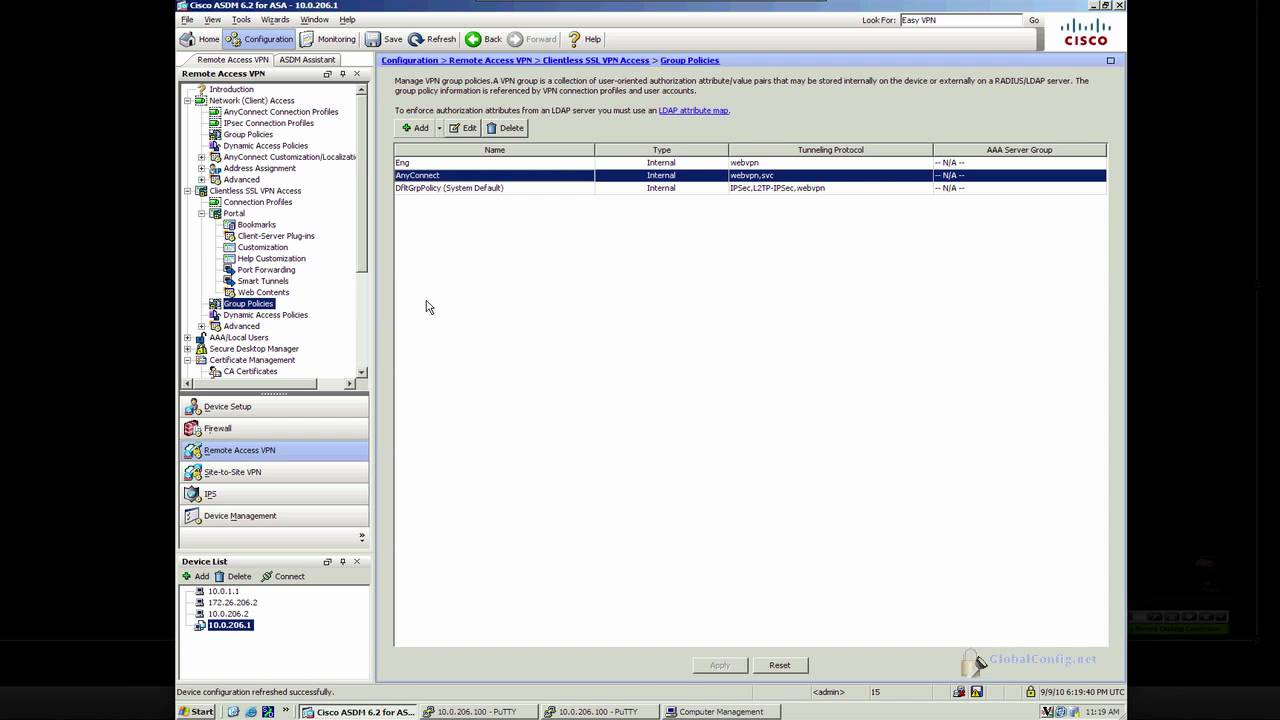Pin the Device List panel

click(x=342, y=562)
